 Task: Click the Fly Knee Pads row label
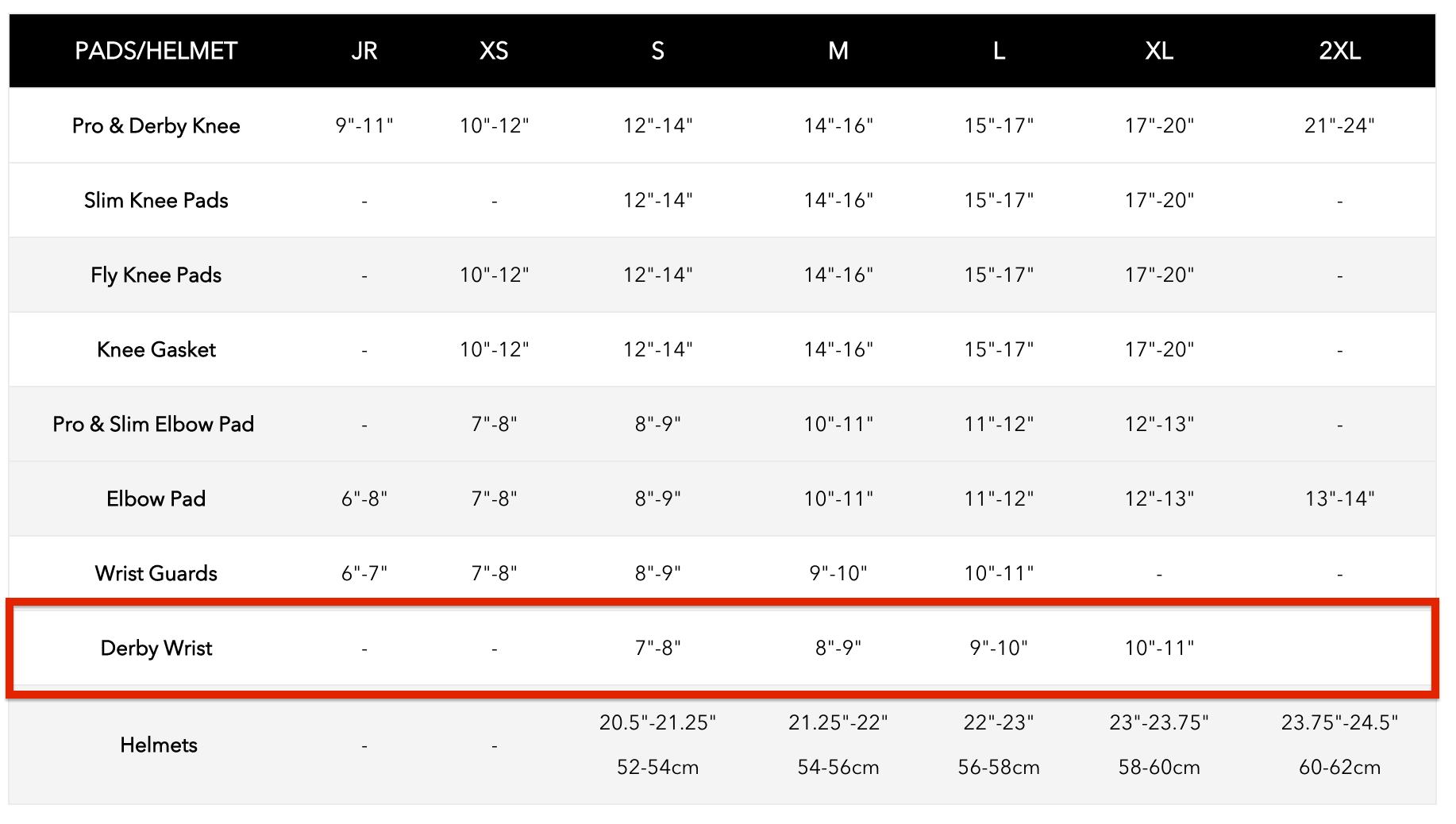point(156,275)
